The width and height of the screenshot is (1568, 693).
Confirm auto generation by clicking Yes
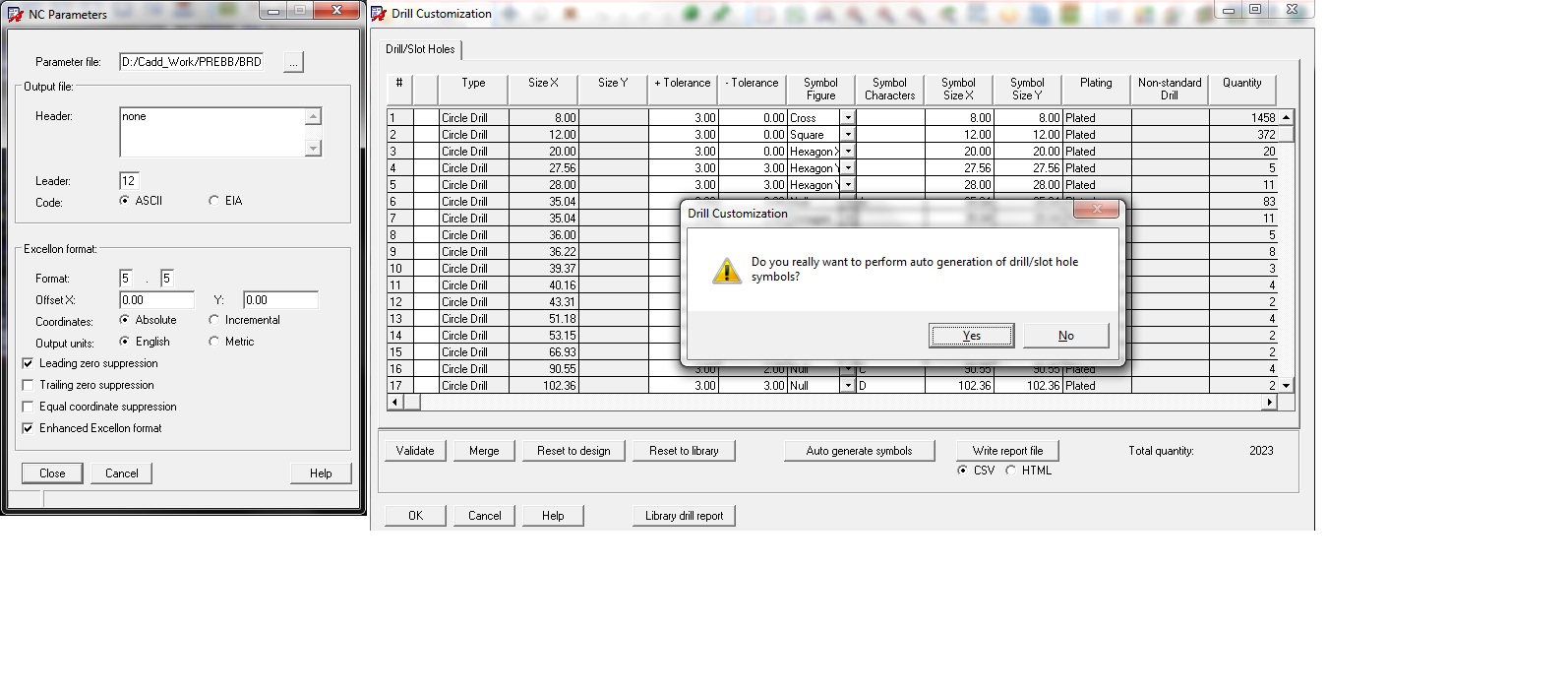click(971, 336)
